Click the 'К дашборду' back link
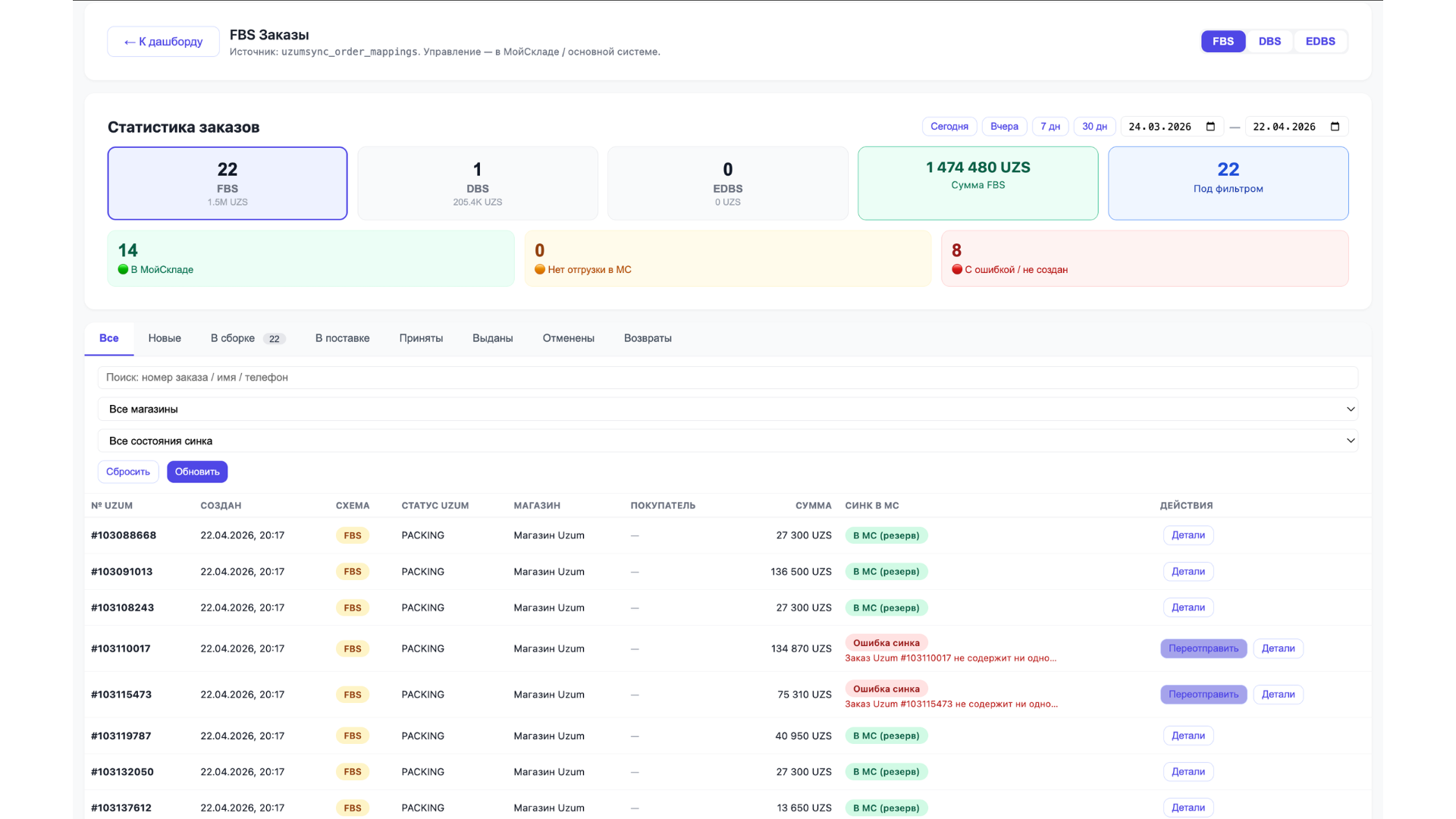1456x819 pixels. (x=163, y=42)
